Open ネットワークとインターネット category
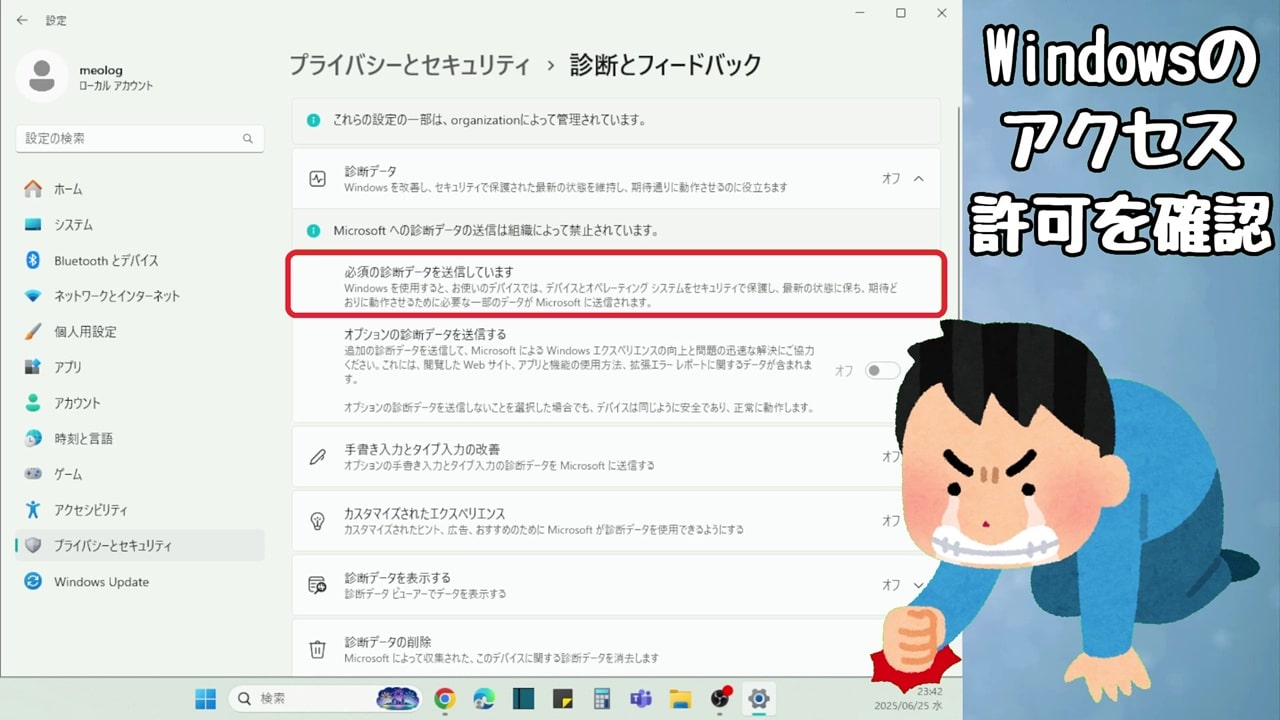1280x720 pixels. (x=140, y=296)
